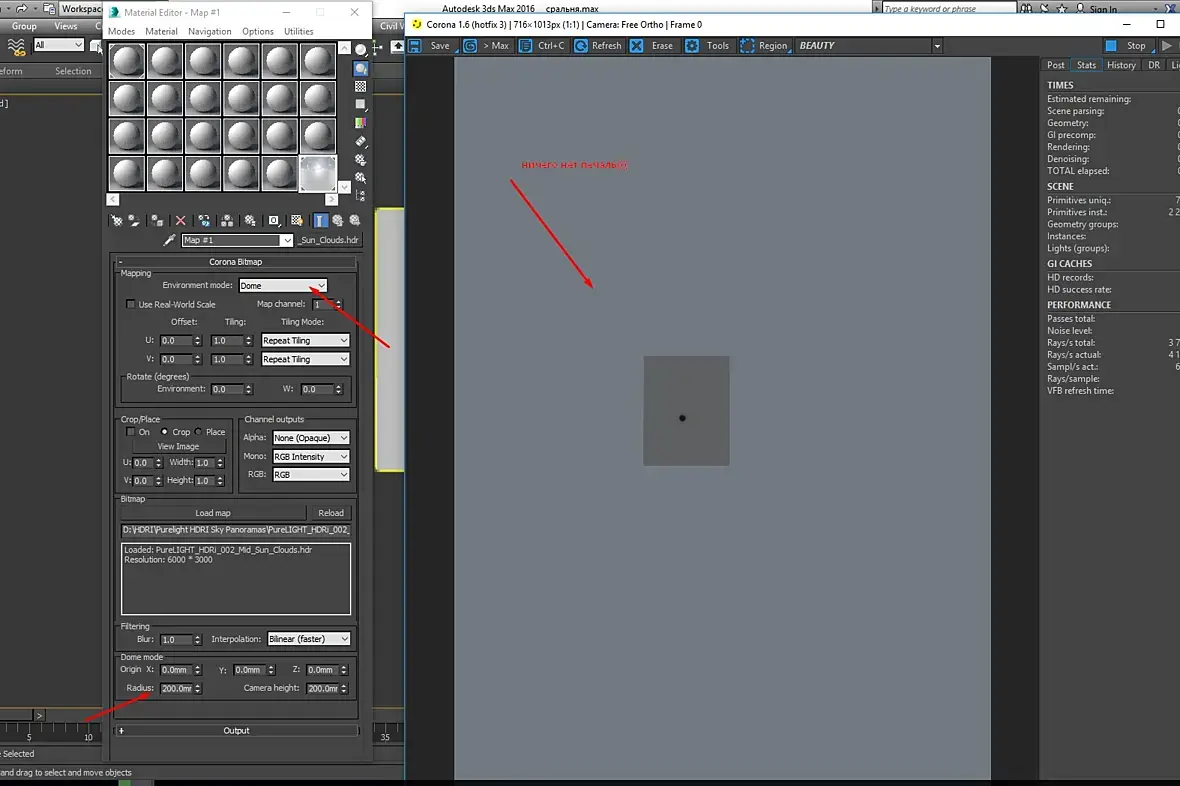
Task: Click the Get Material icon
Action: click(117, 221)
